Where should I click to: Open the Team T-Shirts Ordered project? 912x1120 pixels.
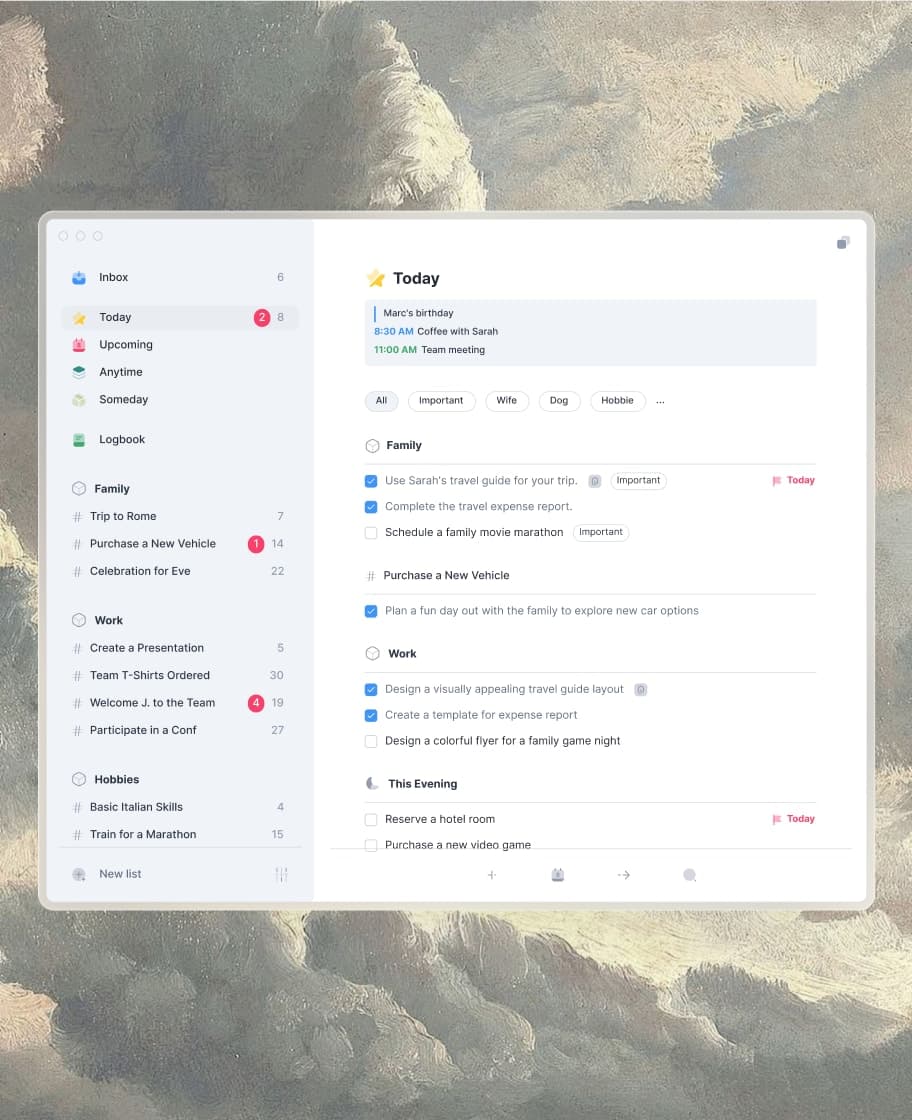coord(179,676)
